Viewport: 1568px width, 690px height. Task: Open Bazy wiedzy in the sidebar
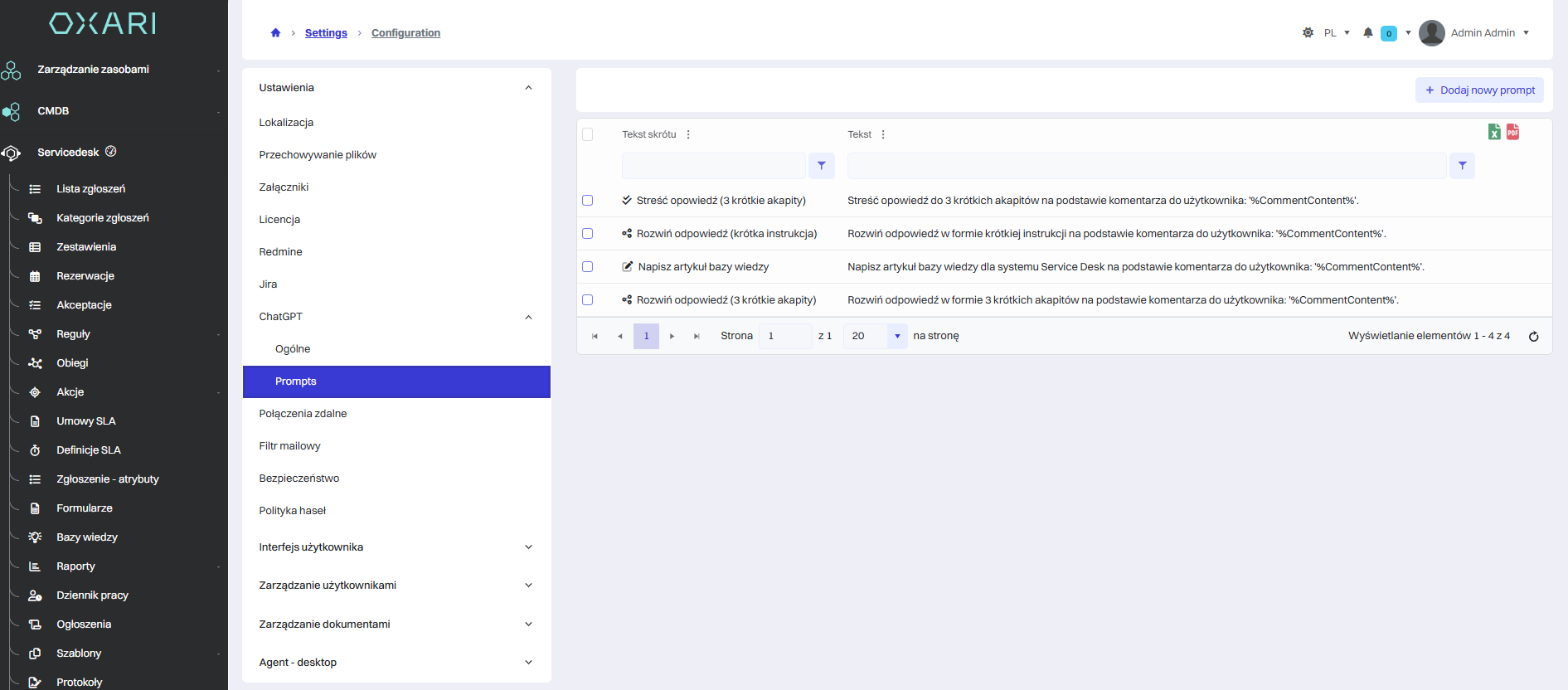[x=87, y=537]
